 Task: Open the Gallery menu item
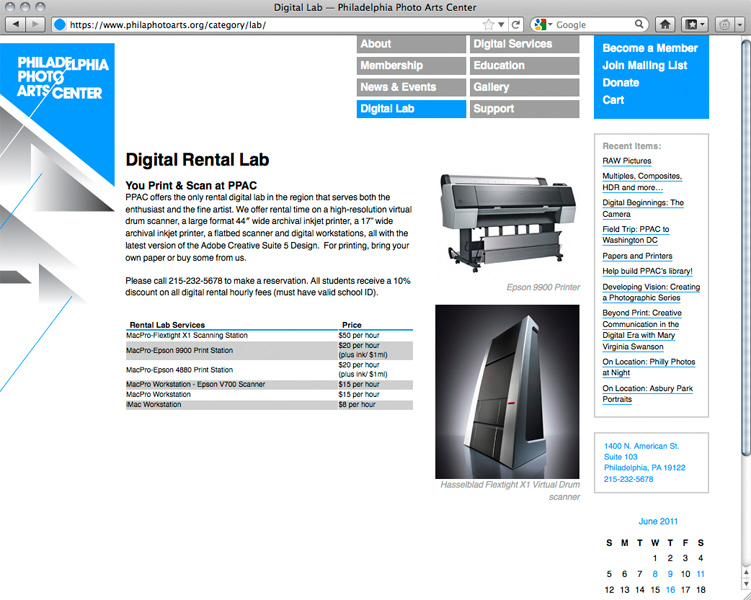(x=524, y=87)
